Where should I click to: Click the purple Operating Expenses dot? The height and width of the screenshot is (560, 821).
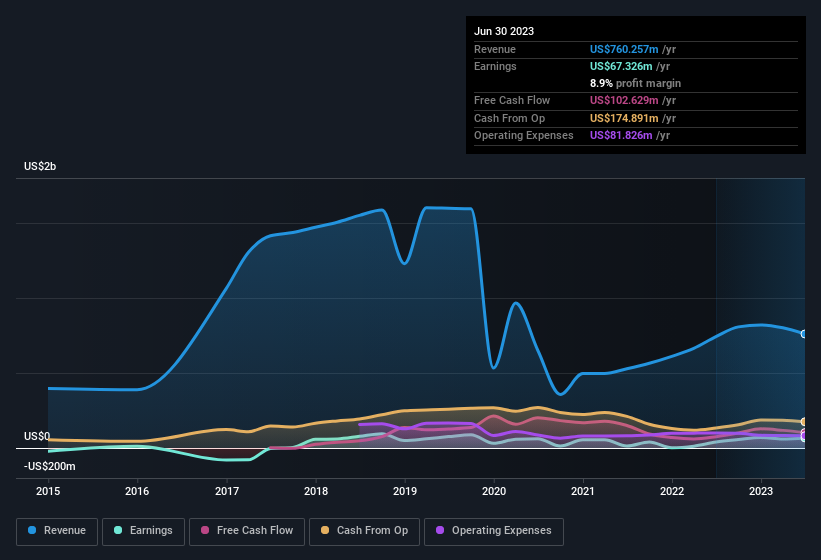(x=440, y=530)
